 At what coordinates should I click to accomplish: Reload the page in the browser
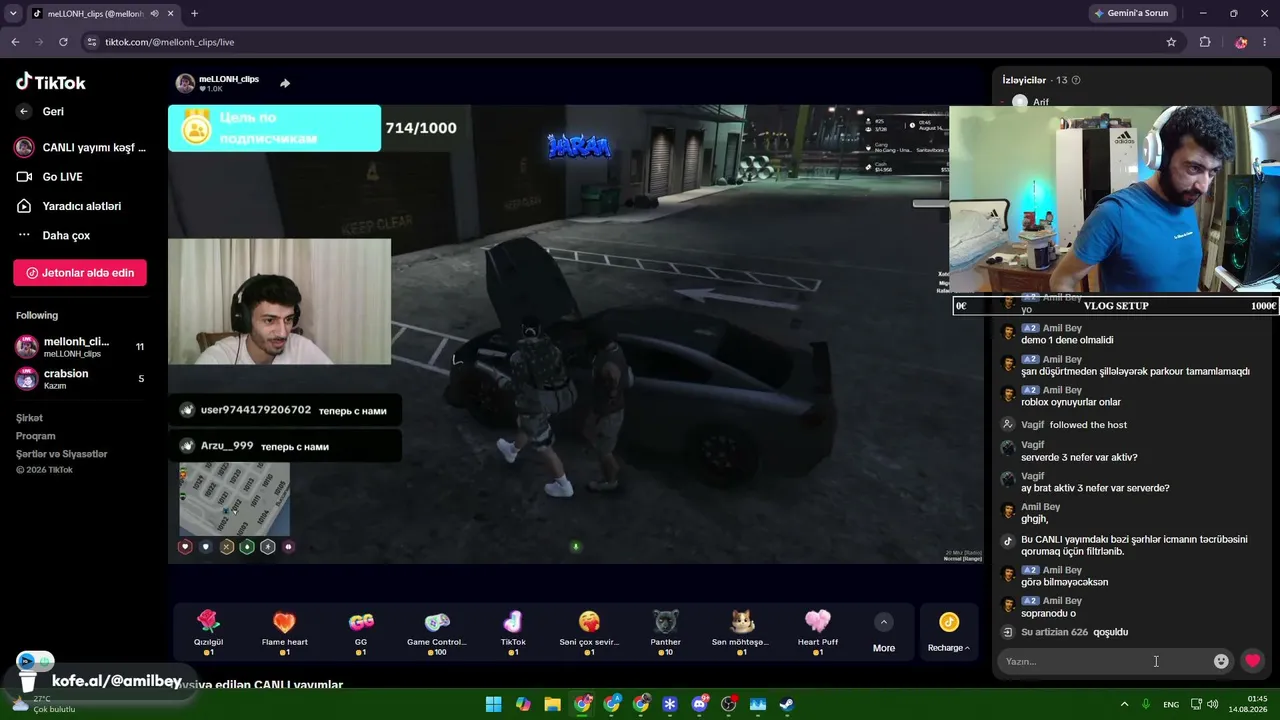pyautogui.click(x=63, y=42)
